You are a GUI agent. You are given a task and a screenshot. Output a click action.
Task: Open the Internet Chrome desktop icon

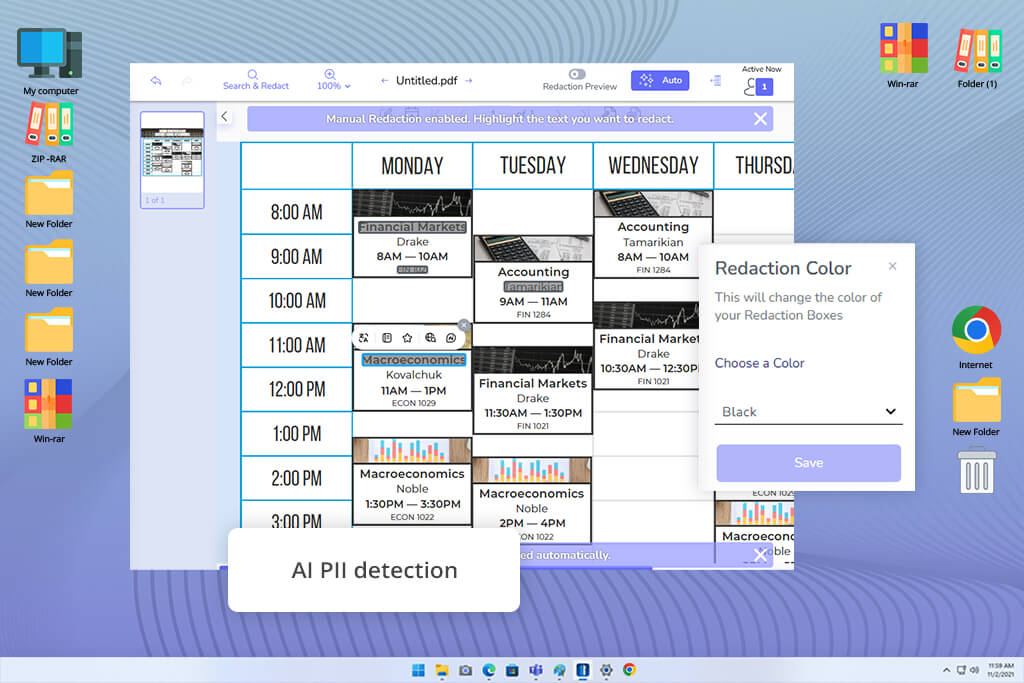coord(976,337)
